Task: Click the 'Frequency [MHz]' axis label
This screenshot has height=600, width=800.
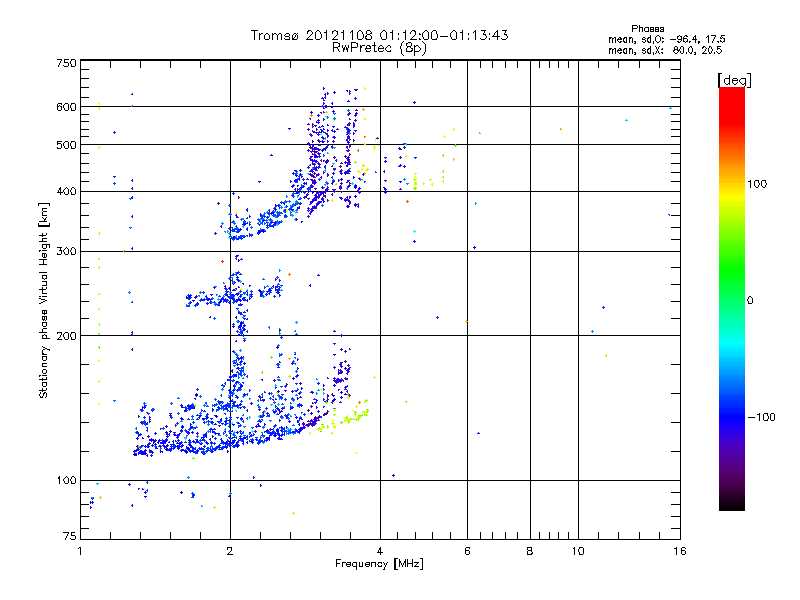Action: tap(379, 564)
